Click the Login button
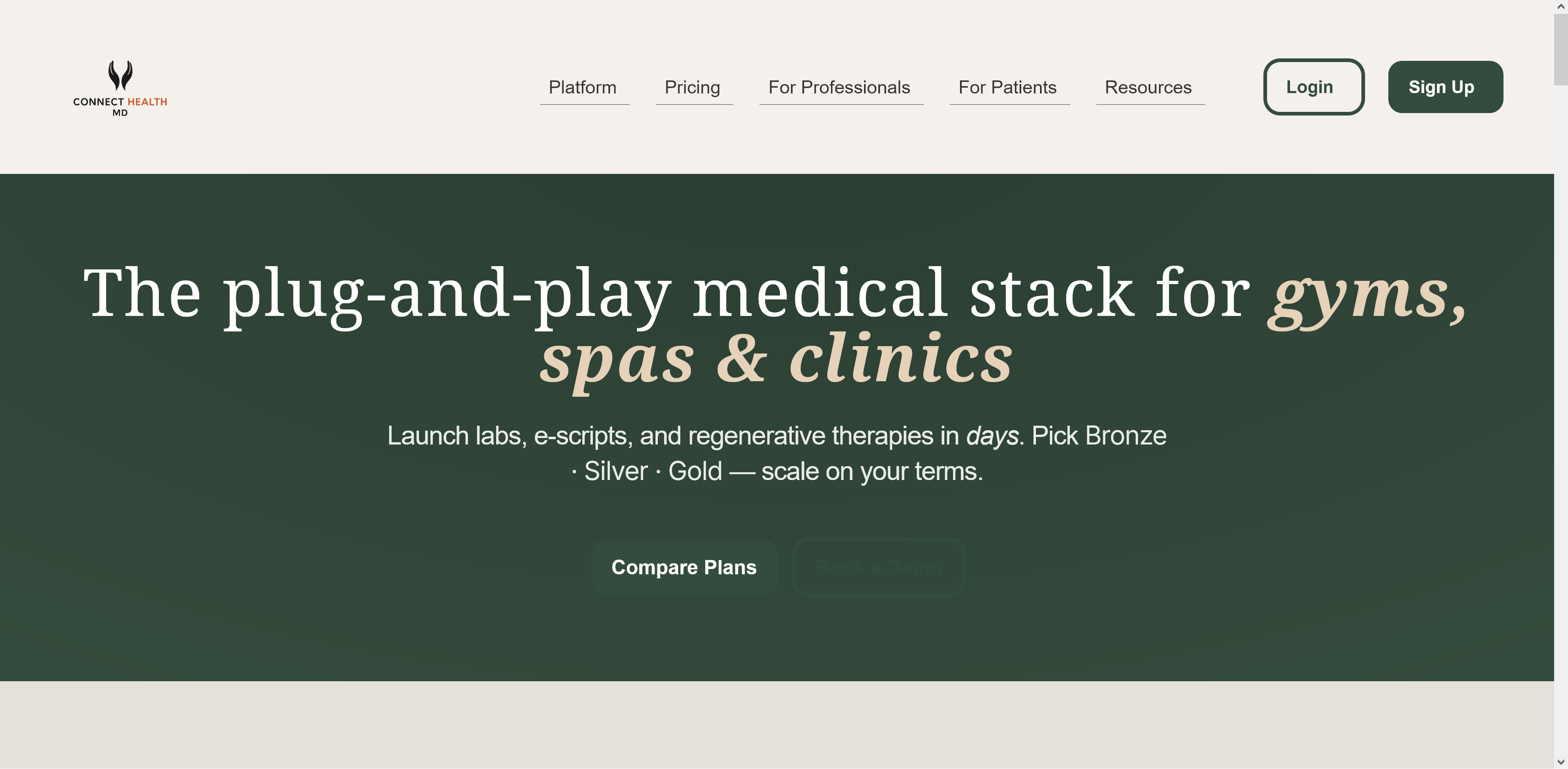Viewport: 1568px width, 769px height. pos(1314,87)
